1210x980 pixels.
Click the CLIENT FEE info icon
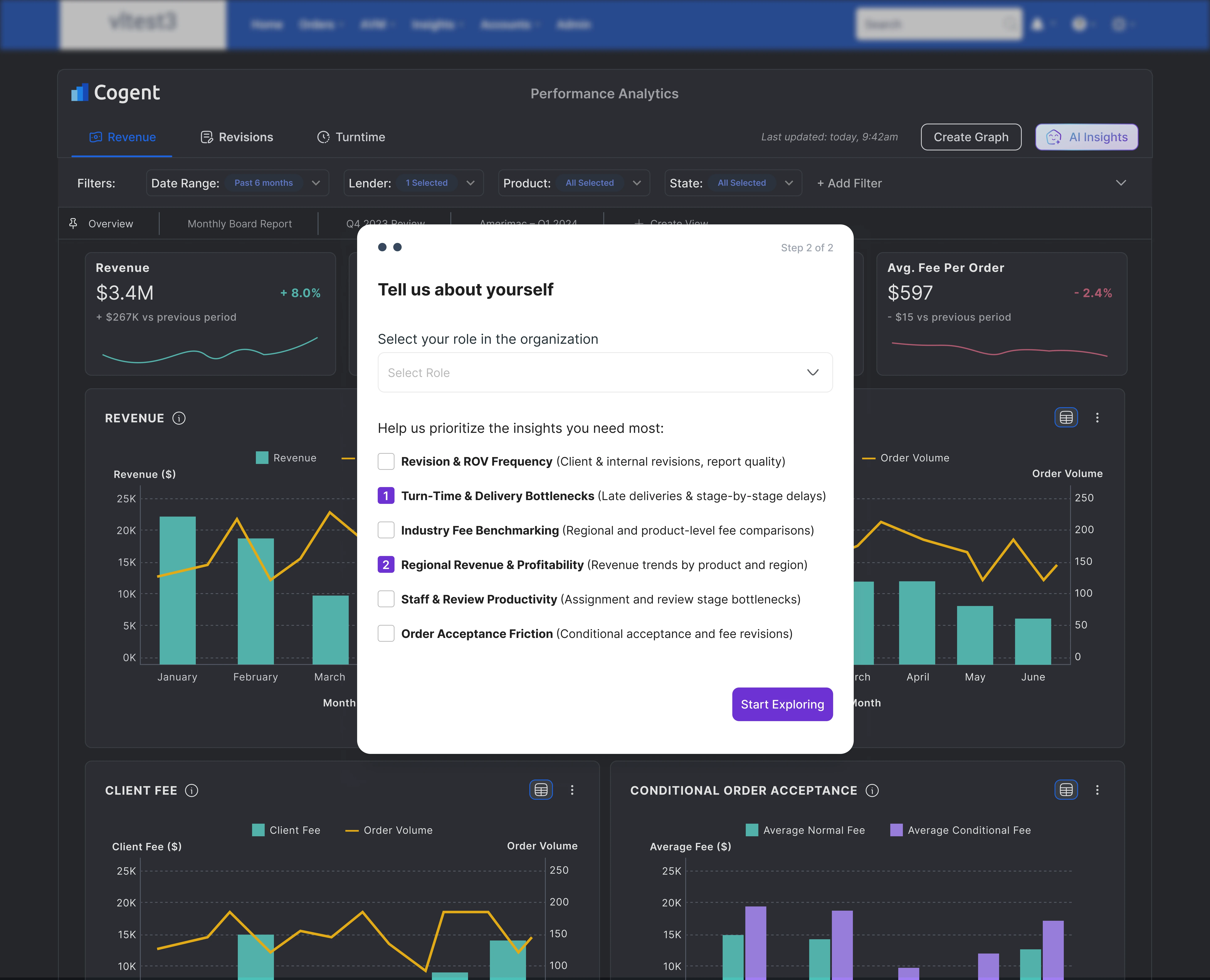192,790
